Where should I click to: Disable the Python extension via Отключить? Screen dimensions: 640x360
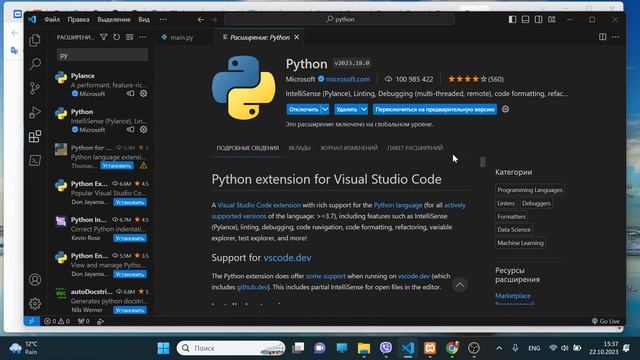(x=303, y=109)
